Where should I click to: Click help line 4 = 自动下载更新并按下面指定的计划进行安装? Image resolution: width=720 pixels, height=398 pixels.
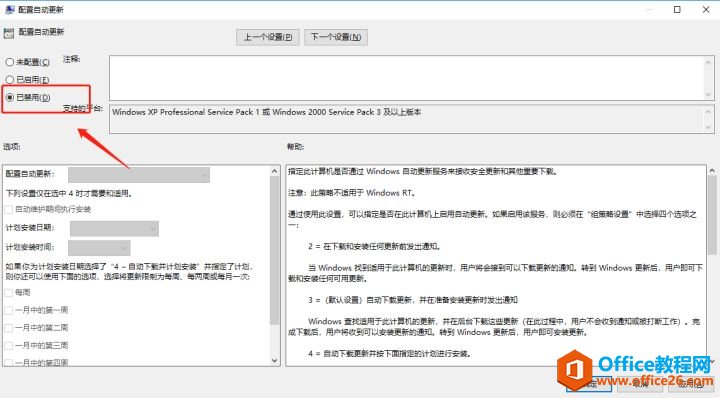pos(389,354)
